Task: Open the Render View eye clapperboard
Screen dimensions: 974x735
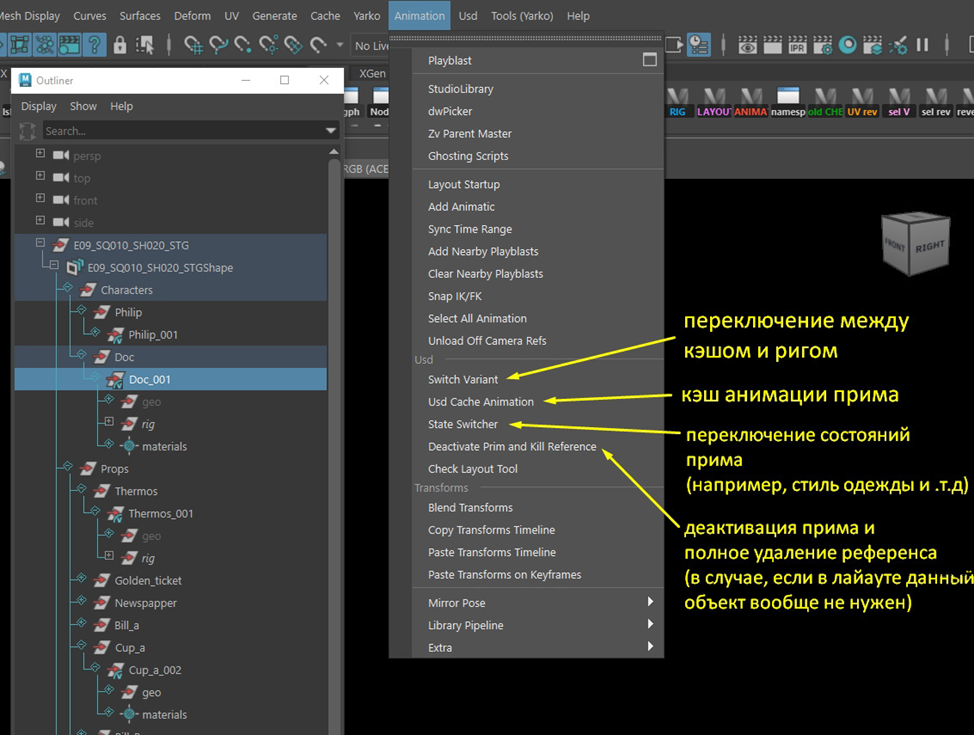Action: (747, 45)
